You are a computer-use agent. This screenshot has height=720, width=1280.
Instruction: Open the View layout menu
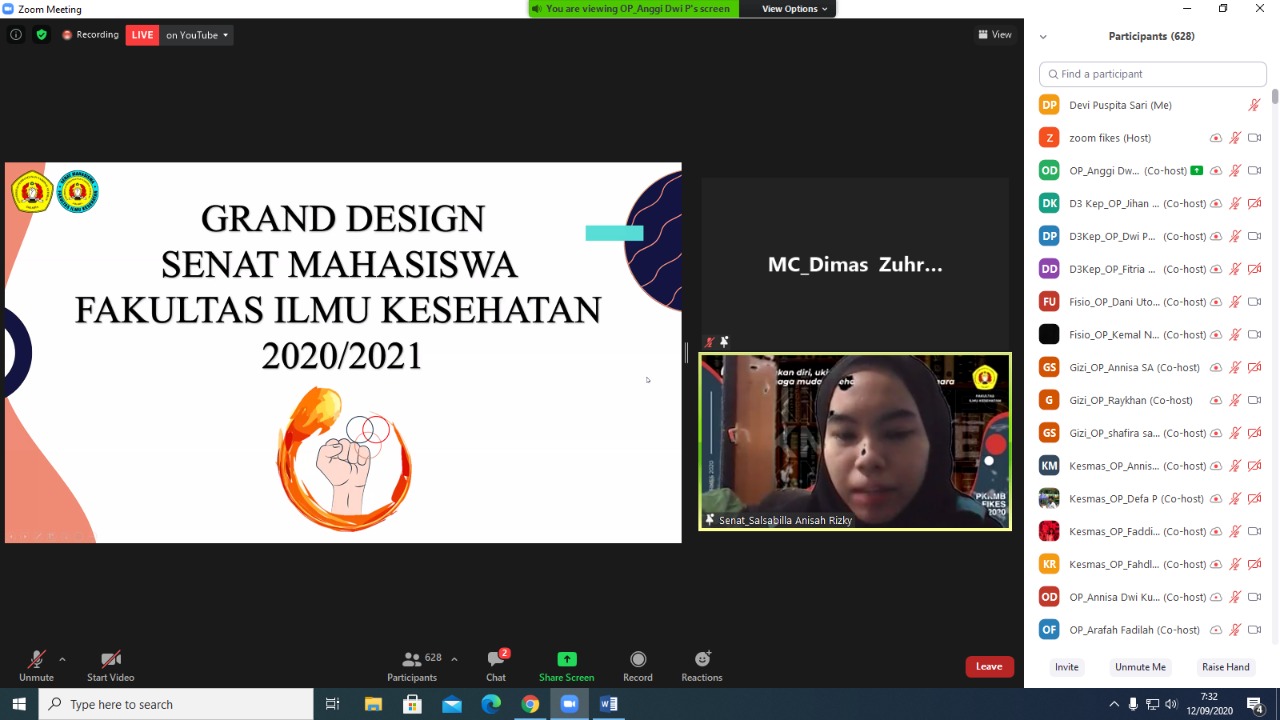995,35
